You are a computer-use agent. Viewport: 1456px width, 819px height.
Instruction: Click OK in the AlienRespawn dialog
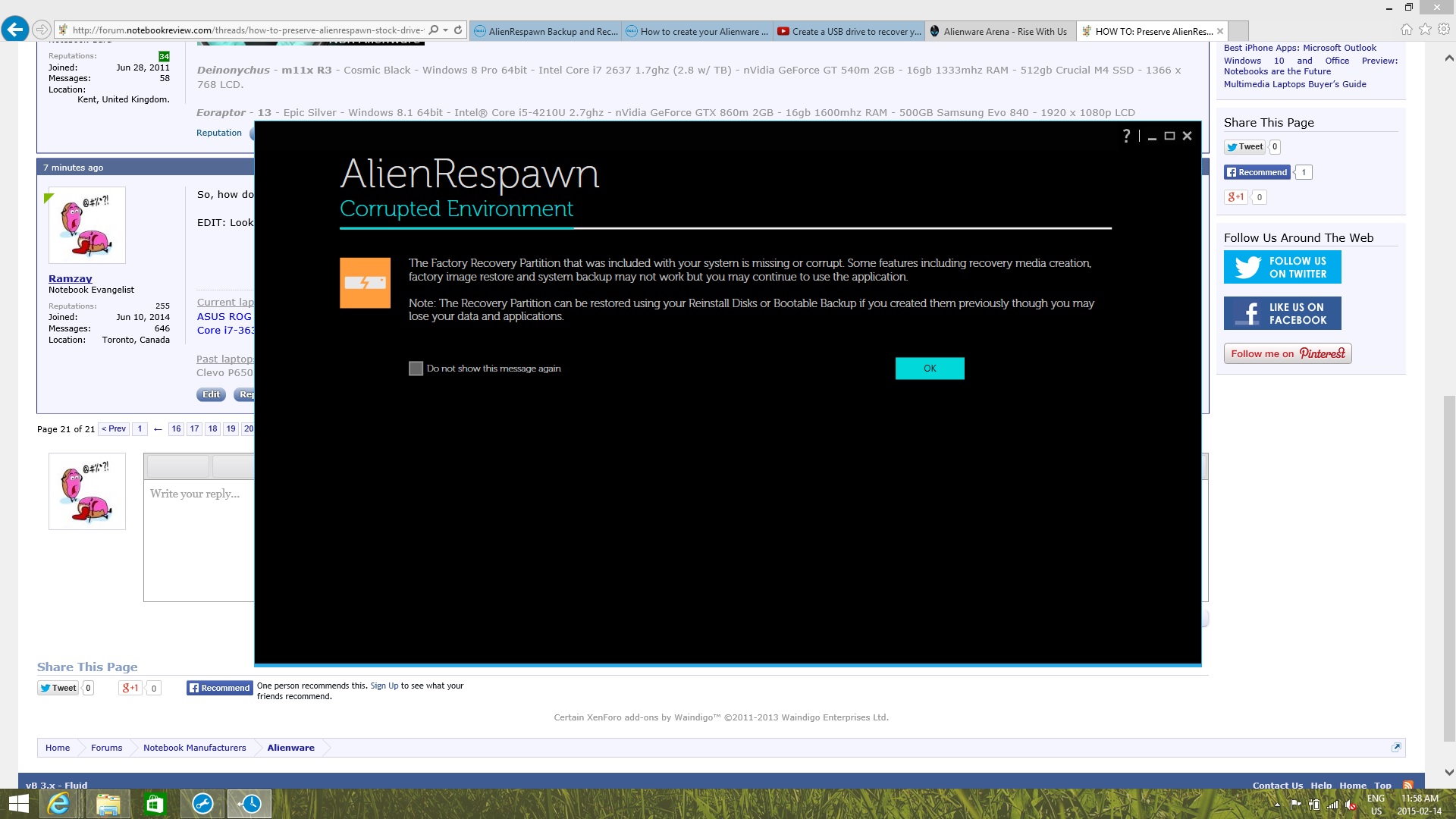point(930,369)
